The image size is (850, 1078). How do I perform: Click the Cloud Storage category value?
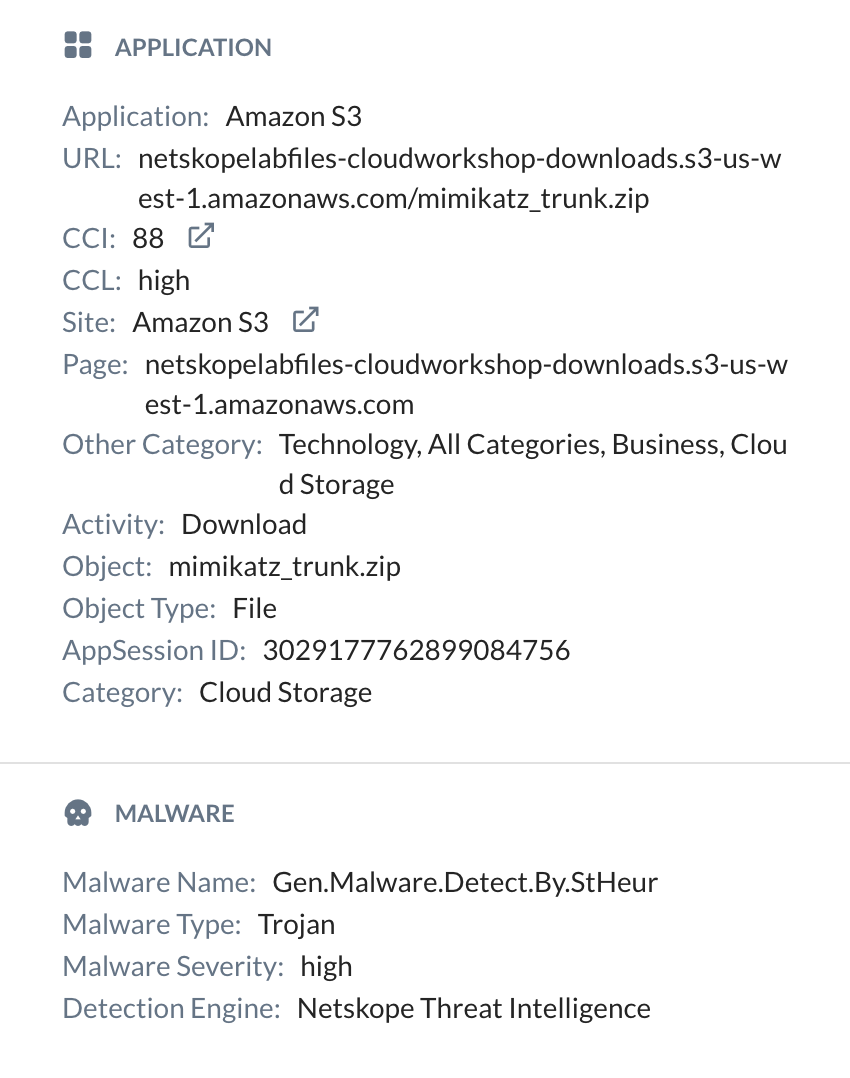(x=285, y=691)
